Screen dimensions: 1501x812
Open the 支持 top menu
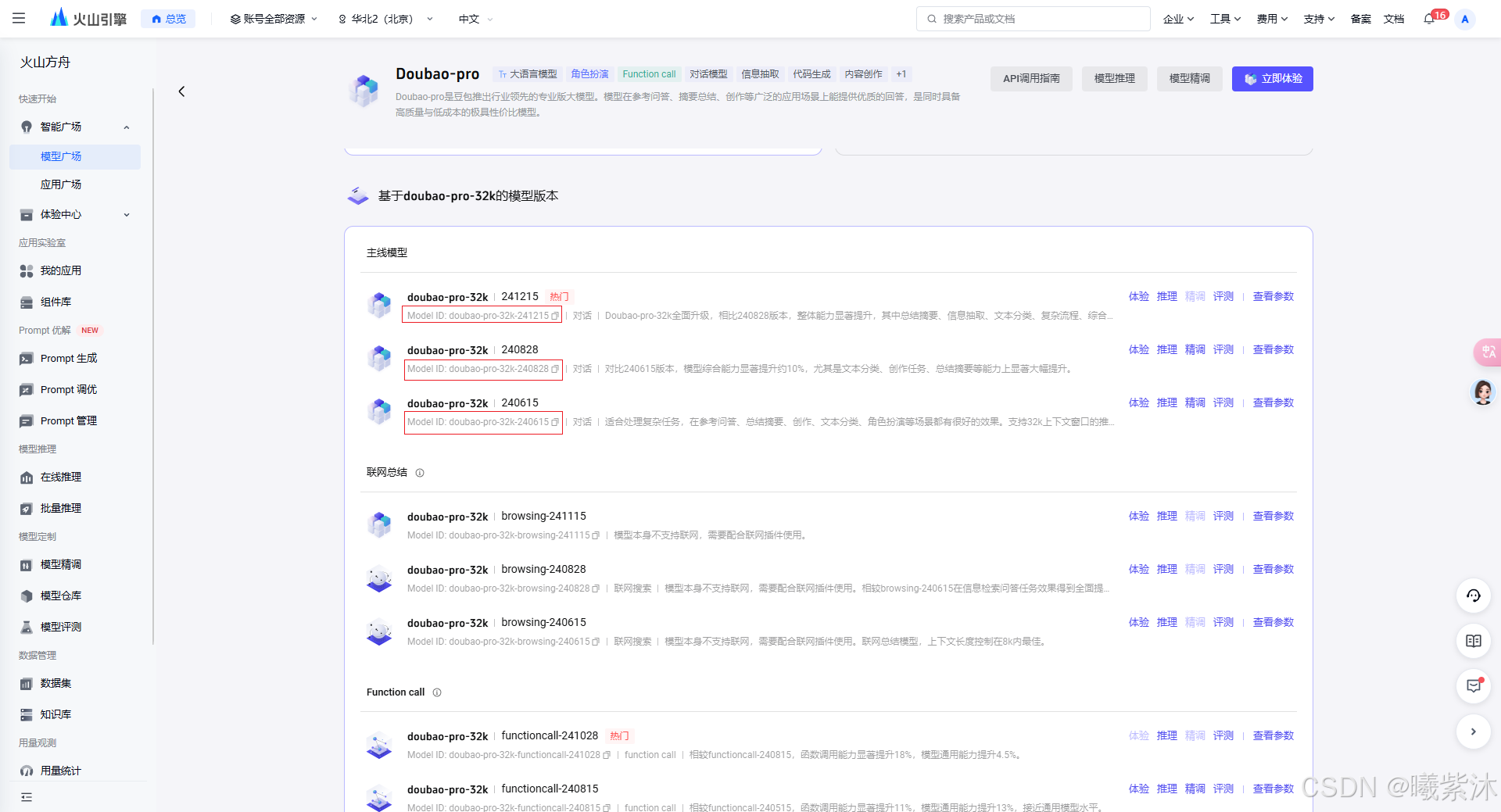(x=1319, y=19)
